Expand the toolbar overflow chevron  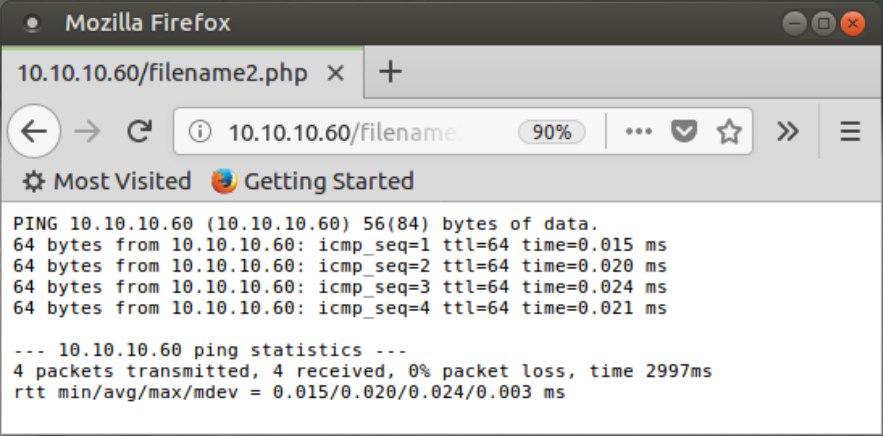(x=787, y=132)
